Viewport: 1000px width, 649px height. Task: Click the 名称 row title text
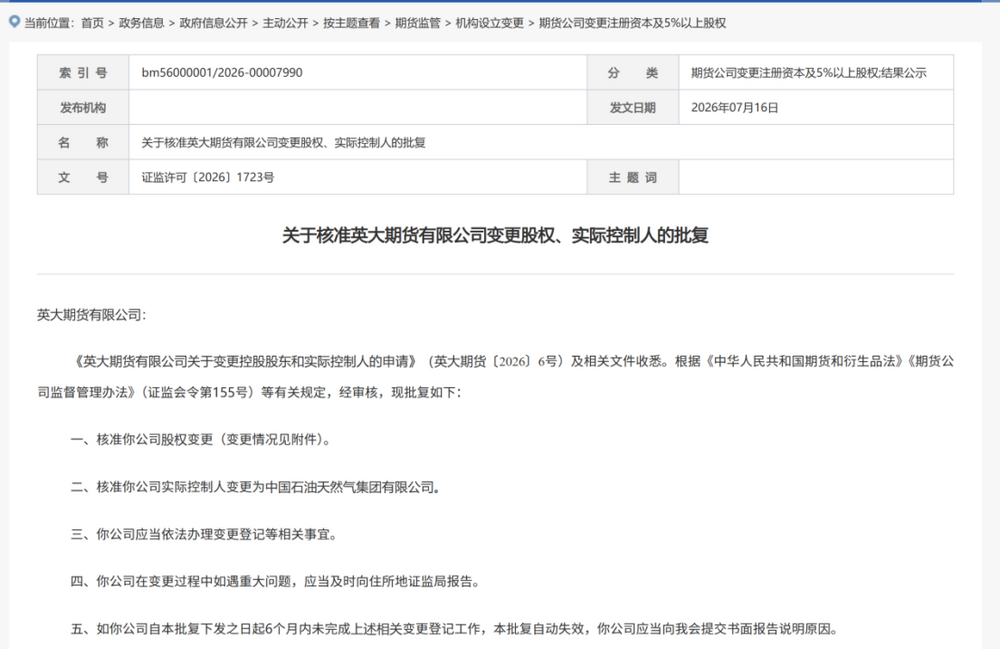tap(283, 142)
